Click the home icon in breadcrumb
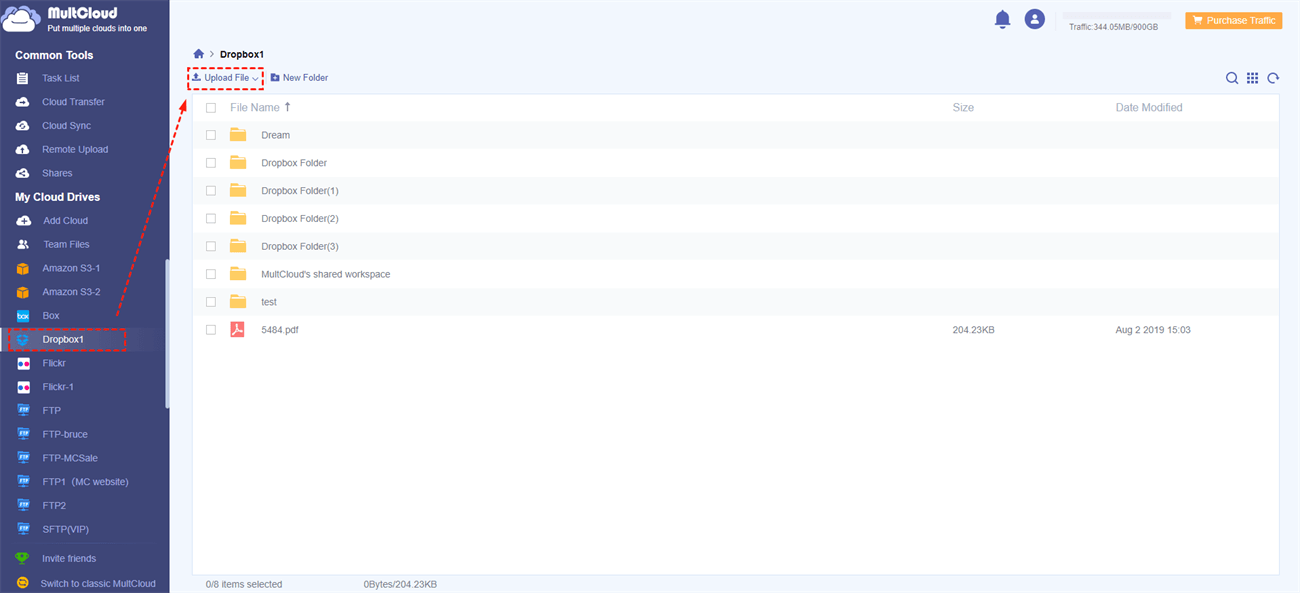The width and height of the screenshot is (1300, 593). point(199,53)
